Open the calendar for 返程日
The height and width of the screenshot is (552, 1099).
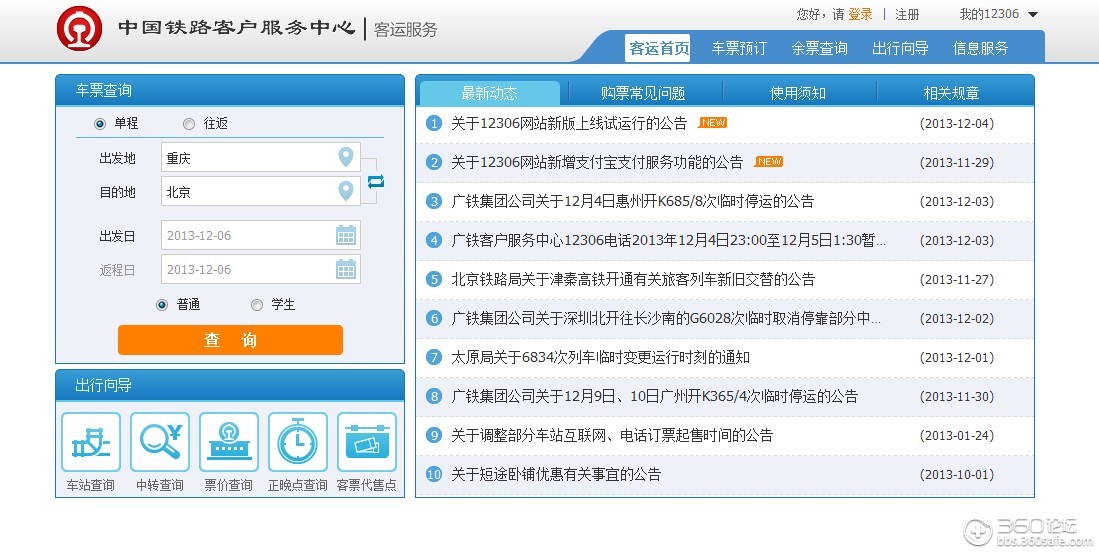[346, 268]
